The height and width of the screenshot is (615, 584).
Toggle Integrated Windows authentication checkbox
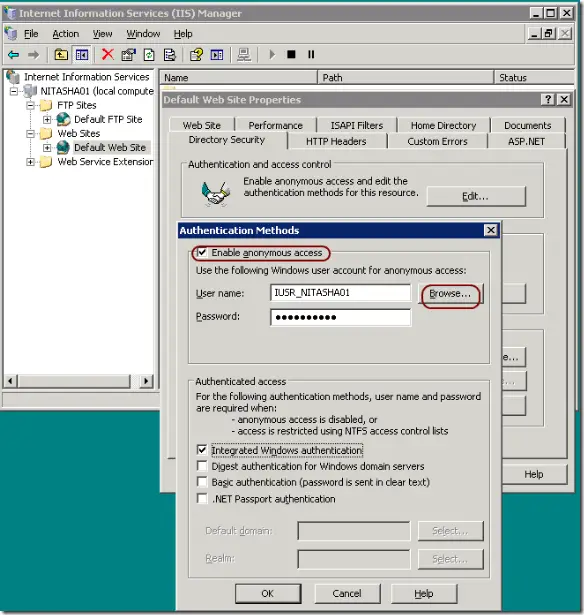pyautogui.click(x=202, y=449)
